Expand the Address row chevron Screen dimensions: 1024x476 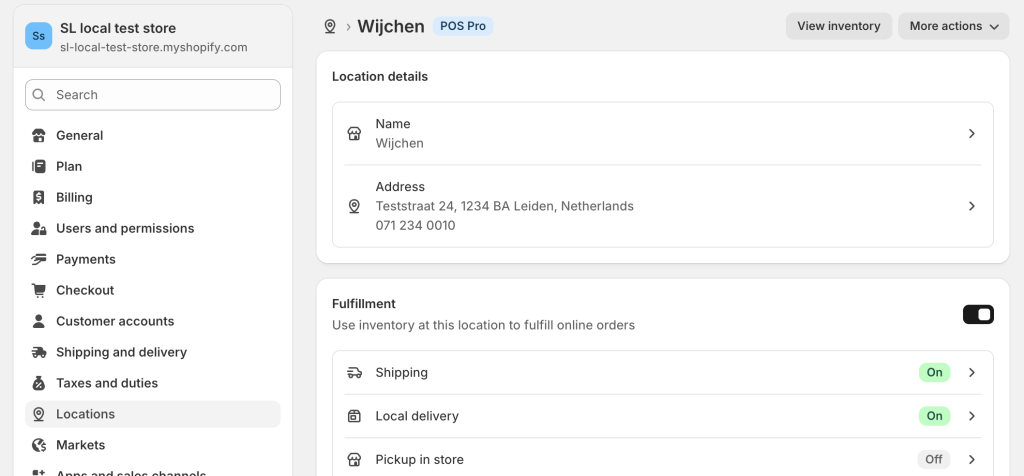click(971, 206)
